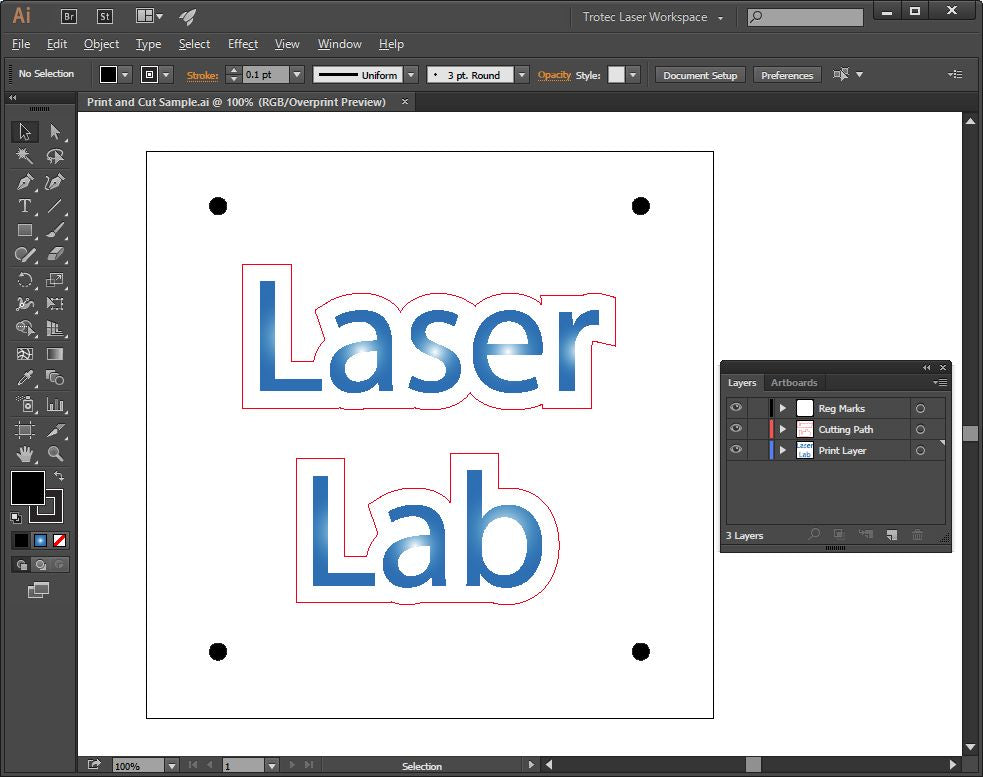Pick the Magic Wand tool

tap(25, 157)
